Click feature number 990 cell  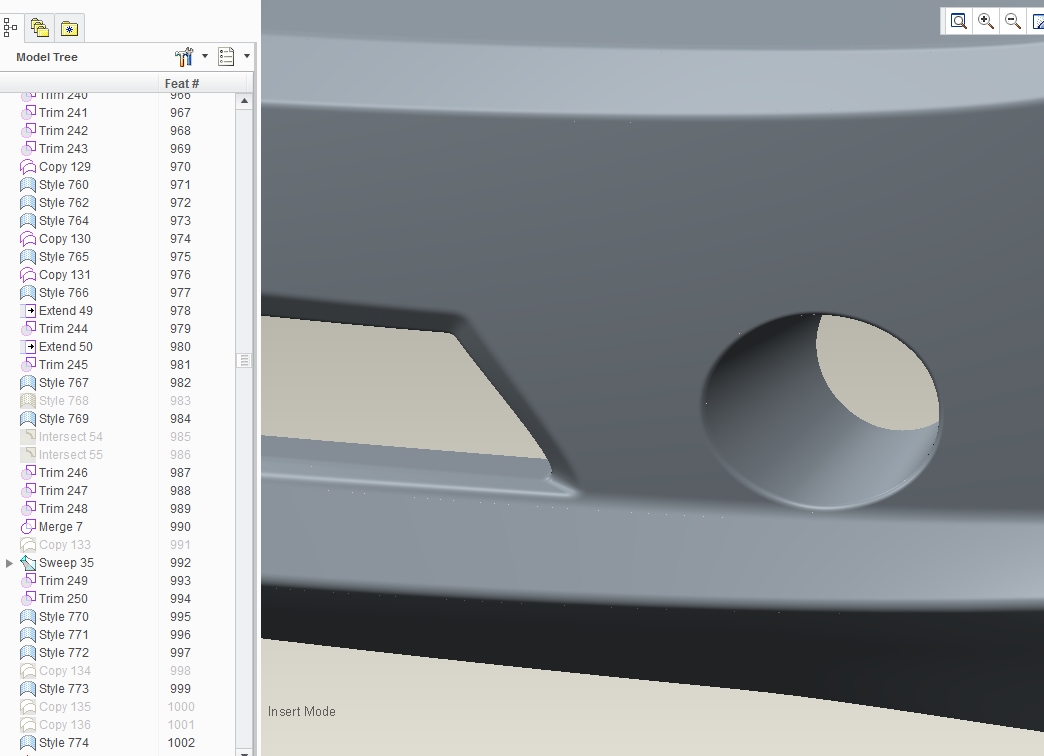pyautogui.click(x=180, y=526)
